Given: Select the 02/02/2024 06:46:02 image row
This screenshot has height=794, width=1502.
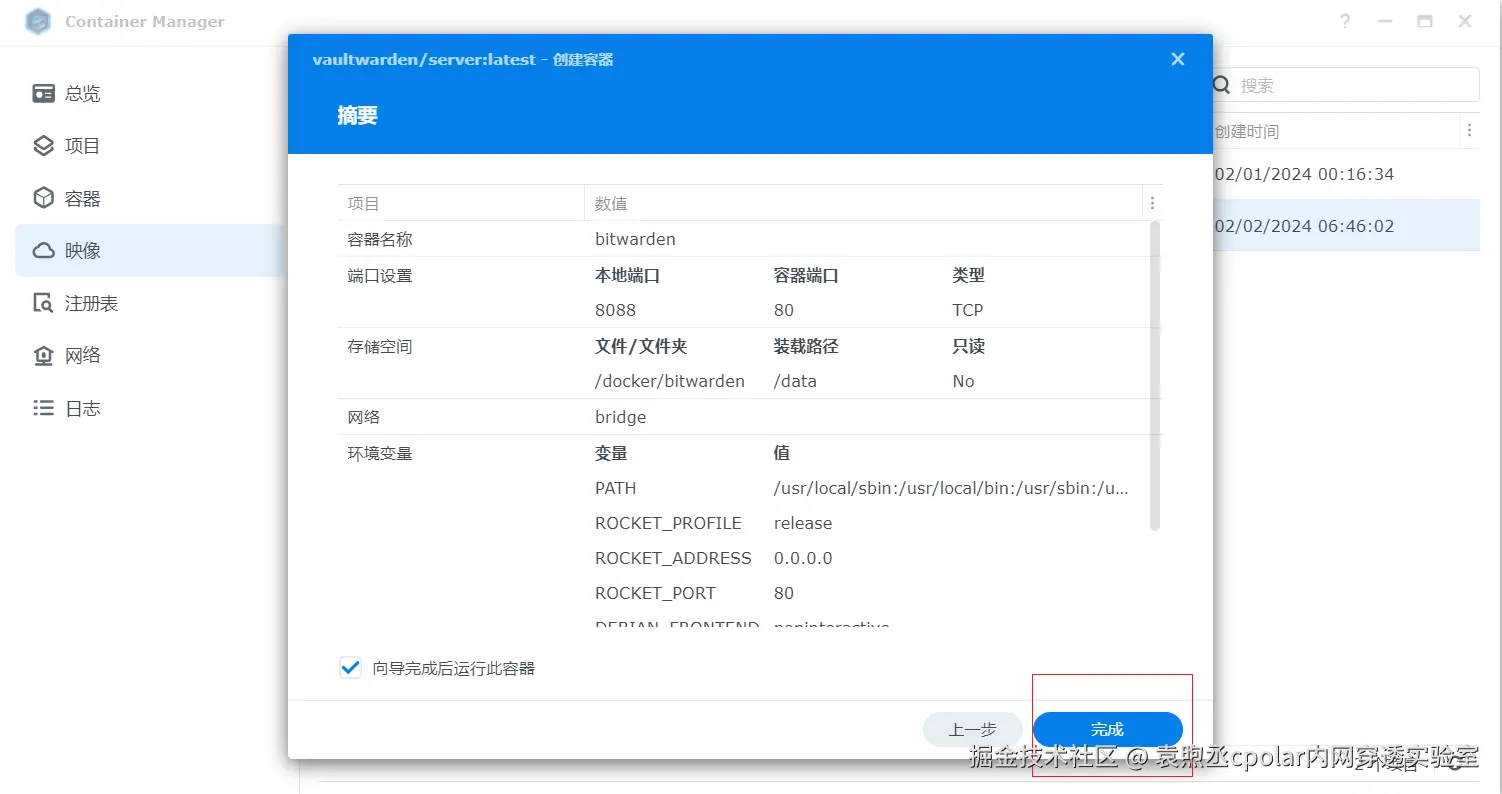Looking at the screenshot, I should pos(1345,226).
